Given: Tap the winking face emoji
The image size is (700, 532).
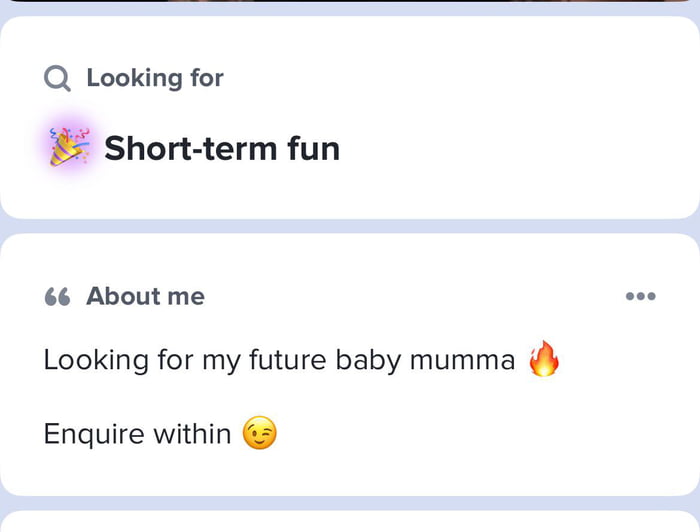Looking at the screenshot, I should [260, 434].
